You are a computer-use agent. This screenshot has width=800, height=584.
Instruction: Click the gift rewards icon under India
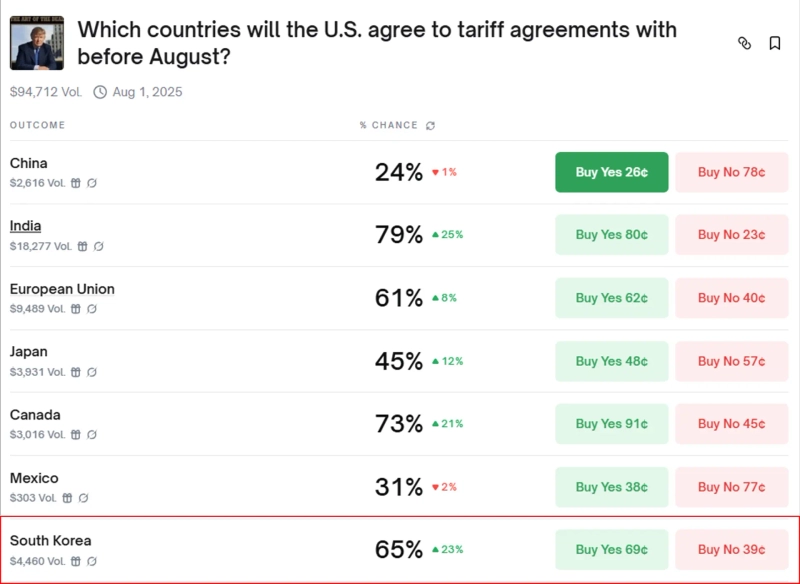coord(83,246)
